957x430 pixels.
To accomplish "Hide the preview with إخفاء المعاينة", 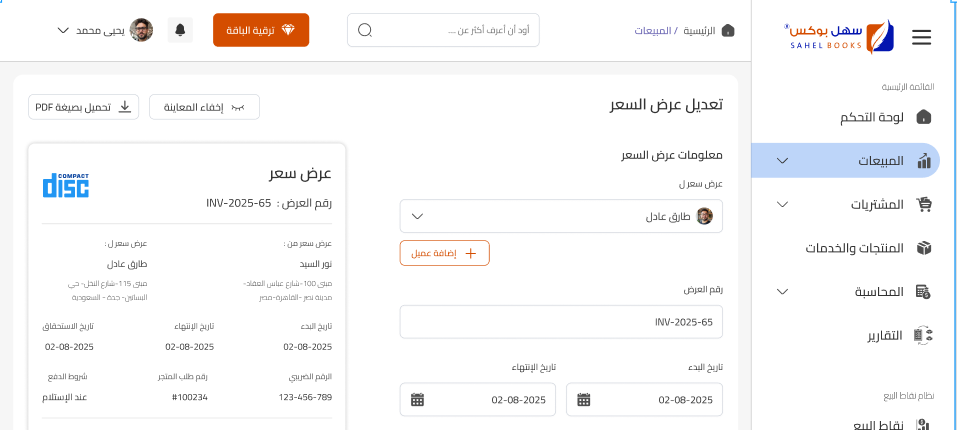I will tap(204, 107).
